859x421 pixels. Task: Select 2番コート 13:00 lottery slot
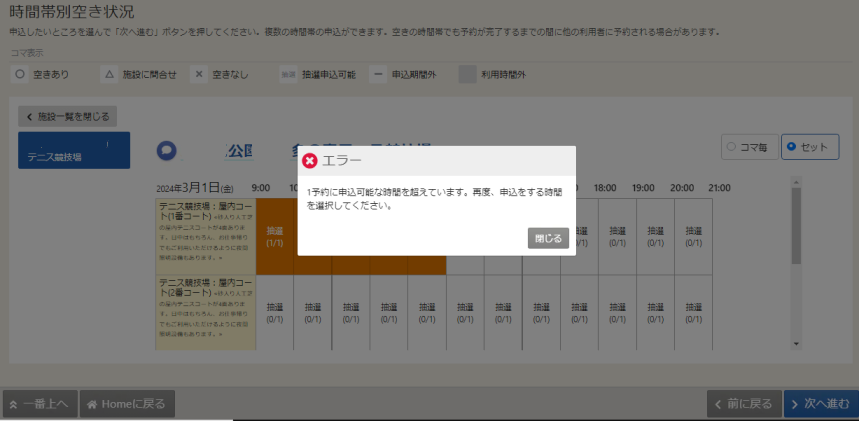(x=427, y=312)
